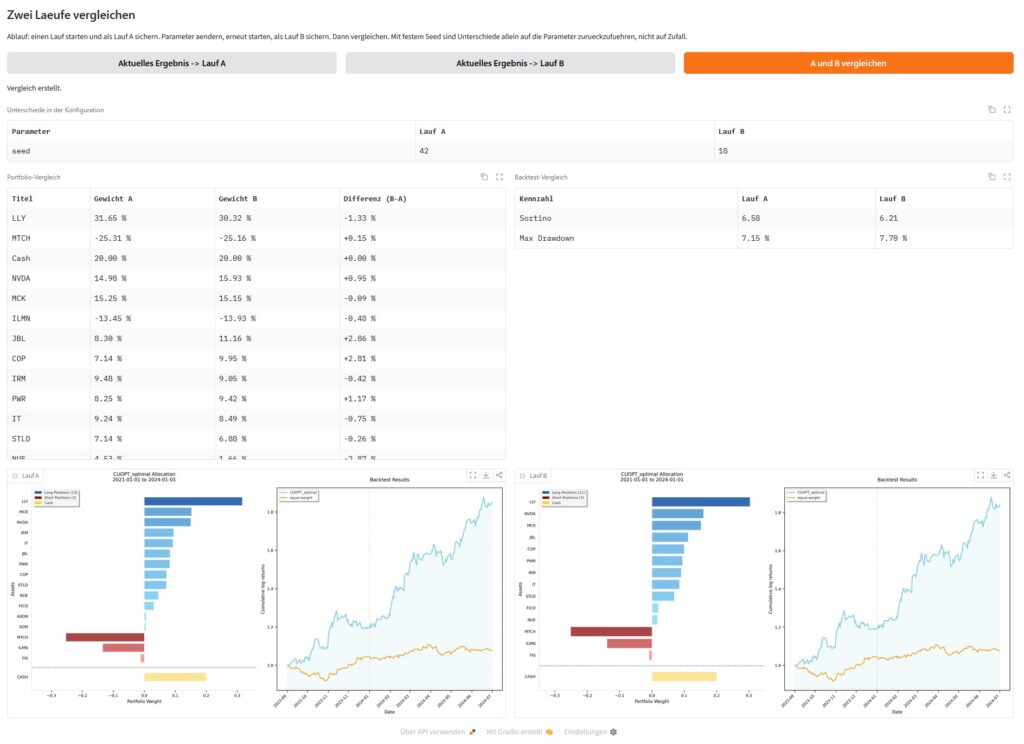Share the Lauf B chart image
The height and width of the screenshot is (744, 1024).
1006,476
